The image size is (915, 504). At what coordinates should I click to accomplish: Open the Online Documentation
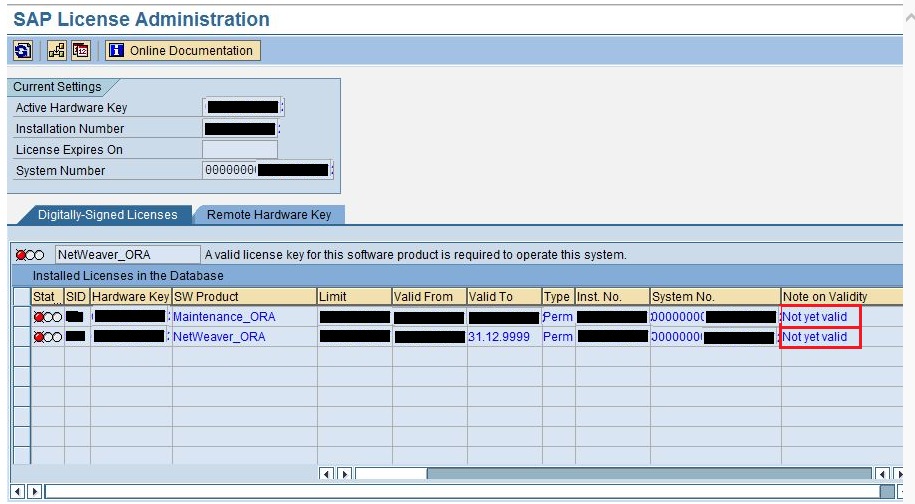click(183, 51)
